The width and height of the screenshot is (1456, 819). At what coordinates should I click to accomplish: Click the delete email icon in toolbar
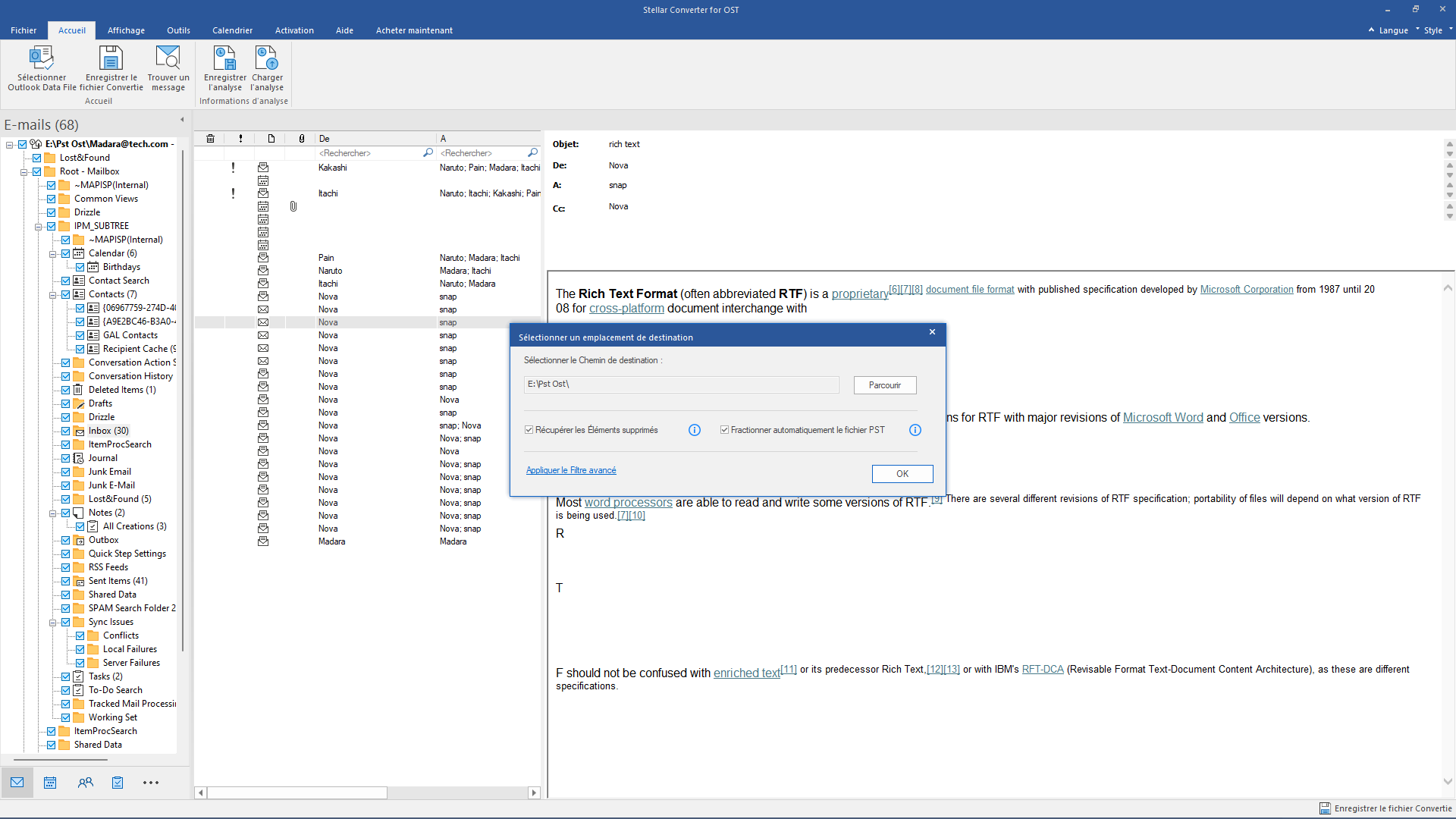tap(210, 138)
